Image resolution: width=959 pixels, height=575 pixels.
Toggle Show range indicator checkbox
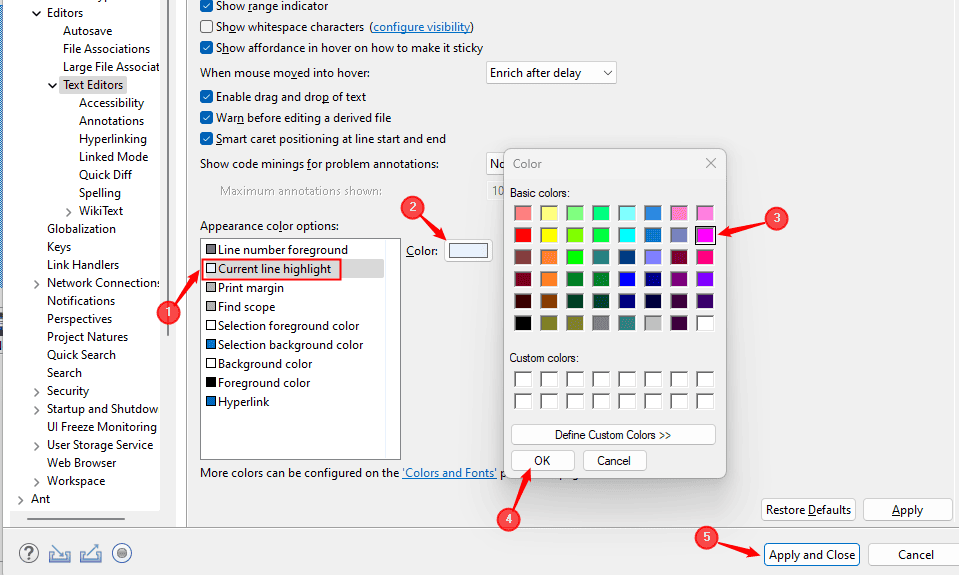[x=207, y=6]
